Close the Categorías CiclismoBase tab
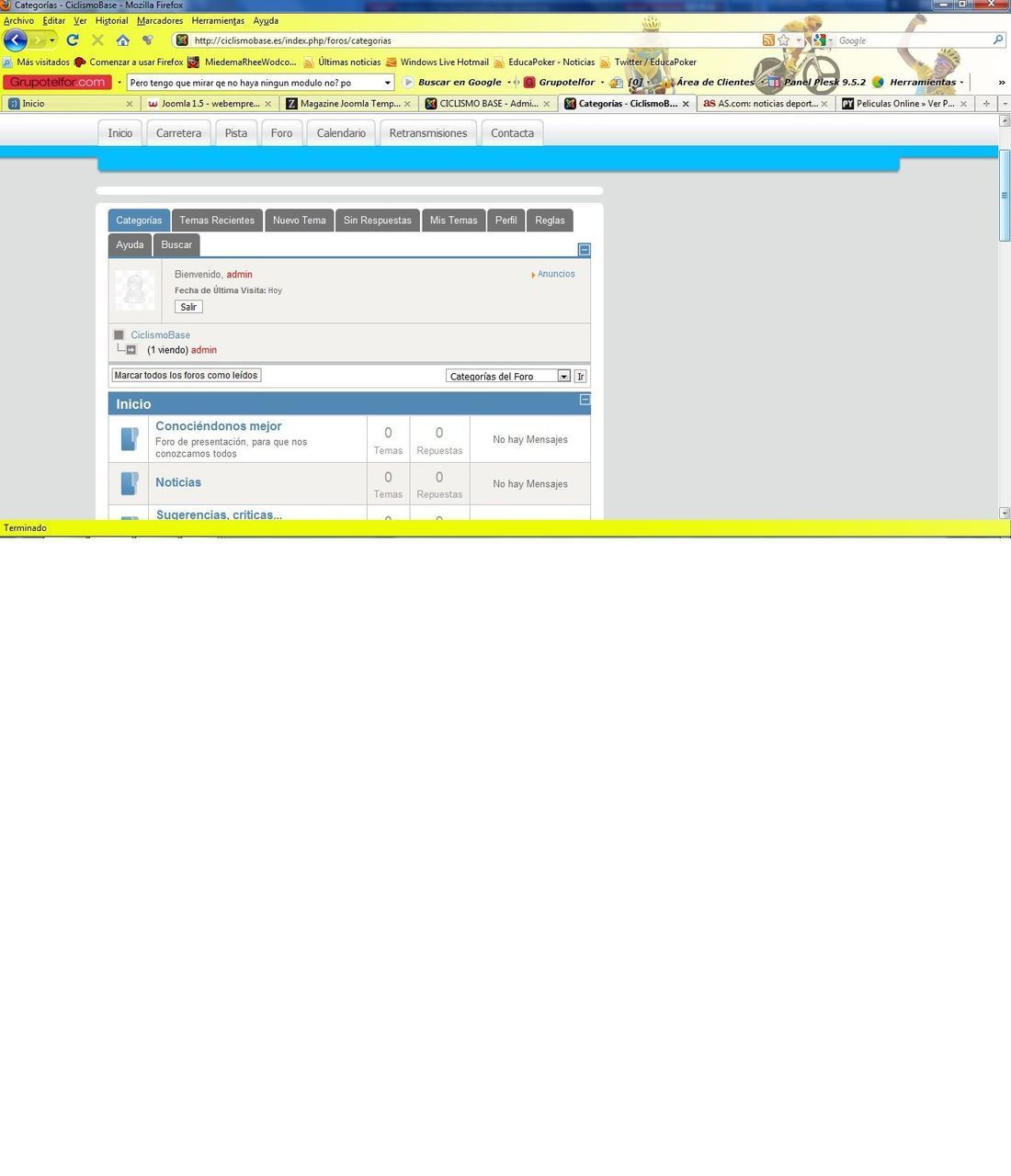1011x1176 pixels. click(686, 104)
